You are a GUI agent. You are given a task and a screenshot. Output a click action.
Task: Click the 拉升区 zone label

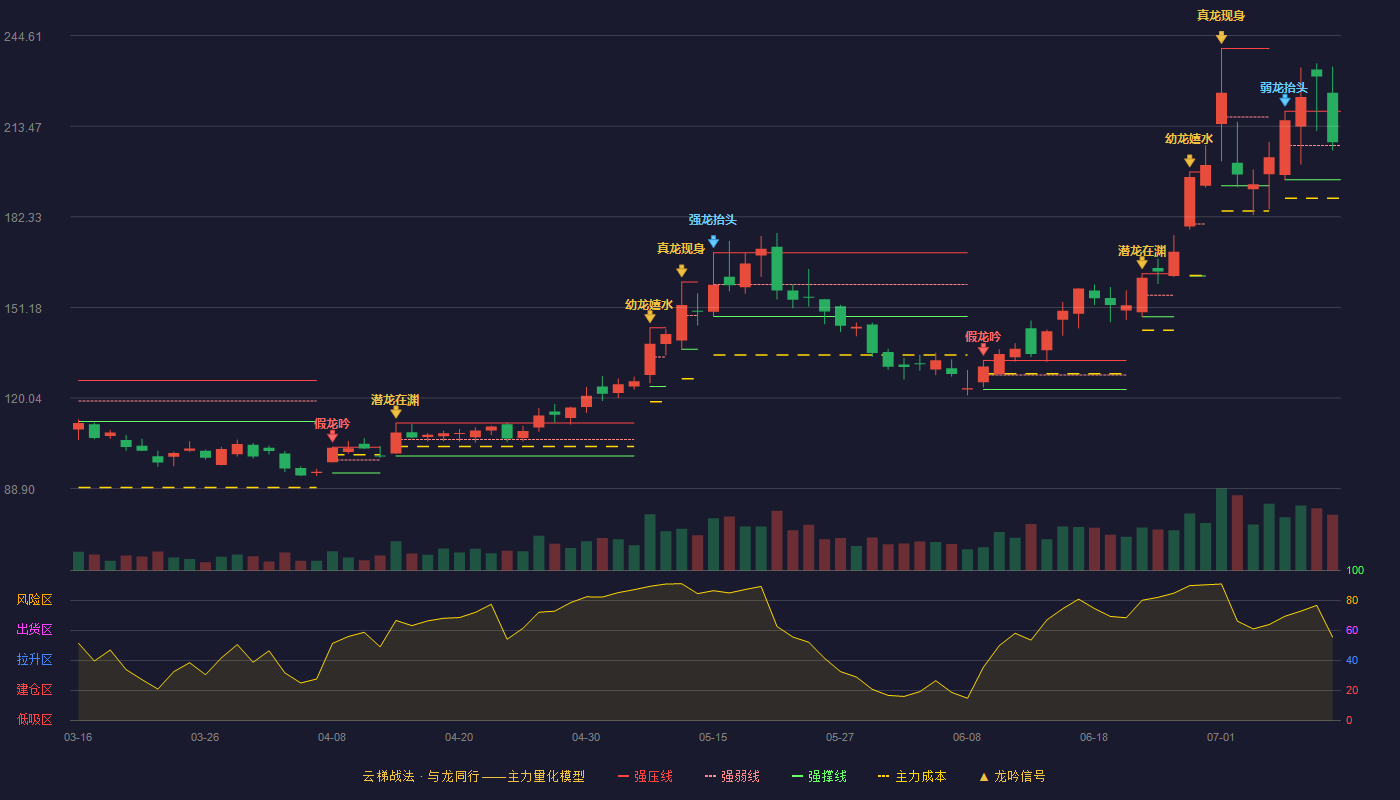point(35,660)
